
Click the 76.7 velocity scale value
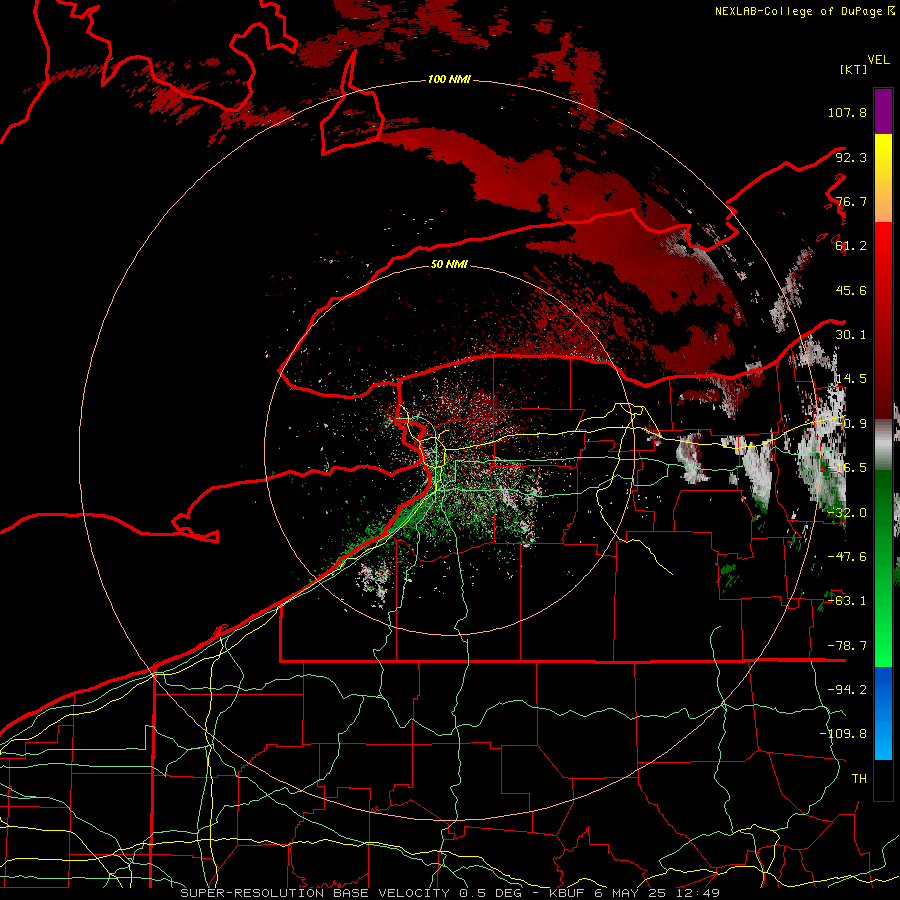[851, 201]
